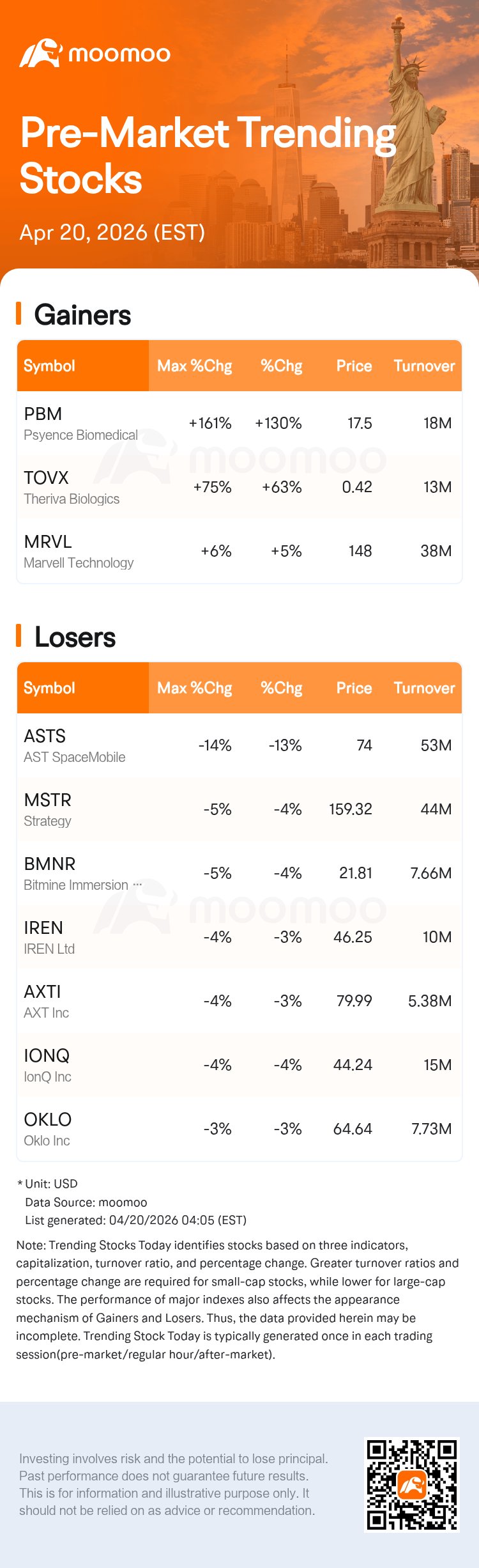Click Turnover header in Losers table

pyautogui.click(x=424, y=688)
